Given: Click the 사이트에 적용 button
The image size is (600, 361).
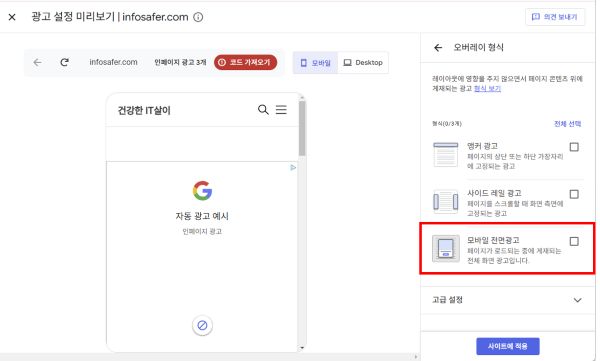Looking at the screenshot, I should [x=508, y=346].
